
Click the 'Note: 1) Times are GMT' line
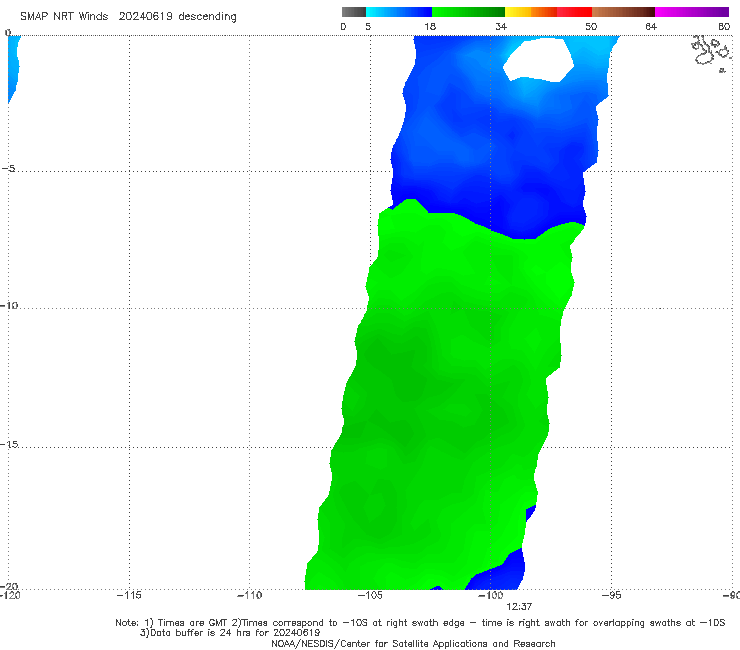[420, 623]
